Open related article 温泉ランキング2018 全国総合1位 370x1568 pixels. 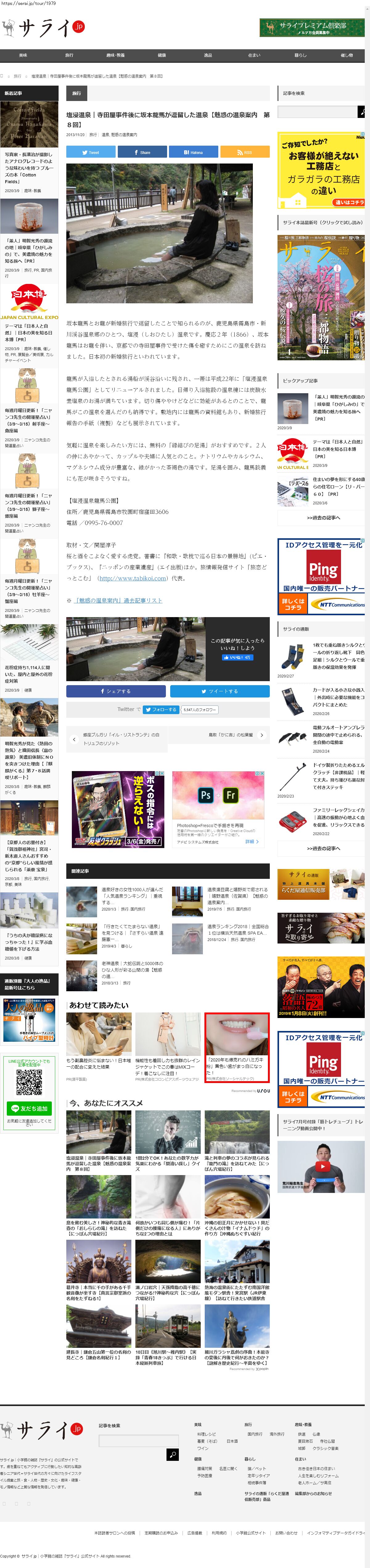[x=238, y=929]
